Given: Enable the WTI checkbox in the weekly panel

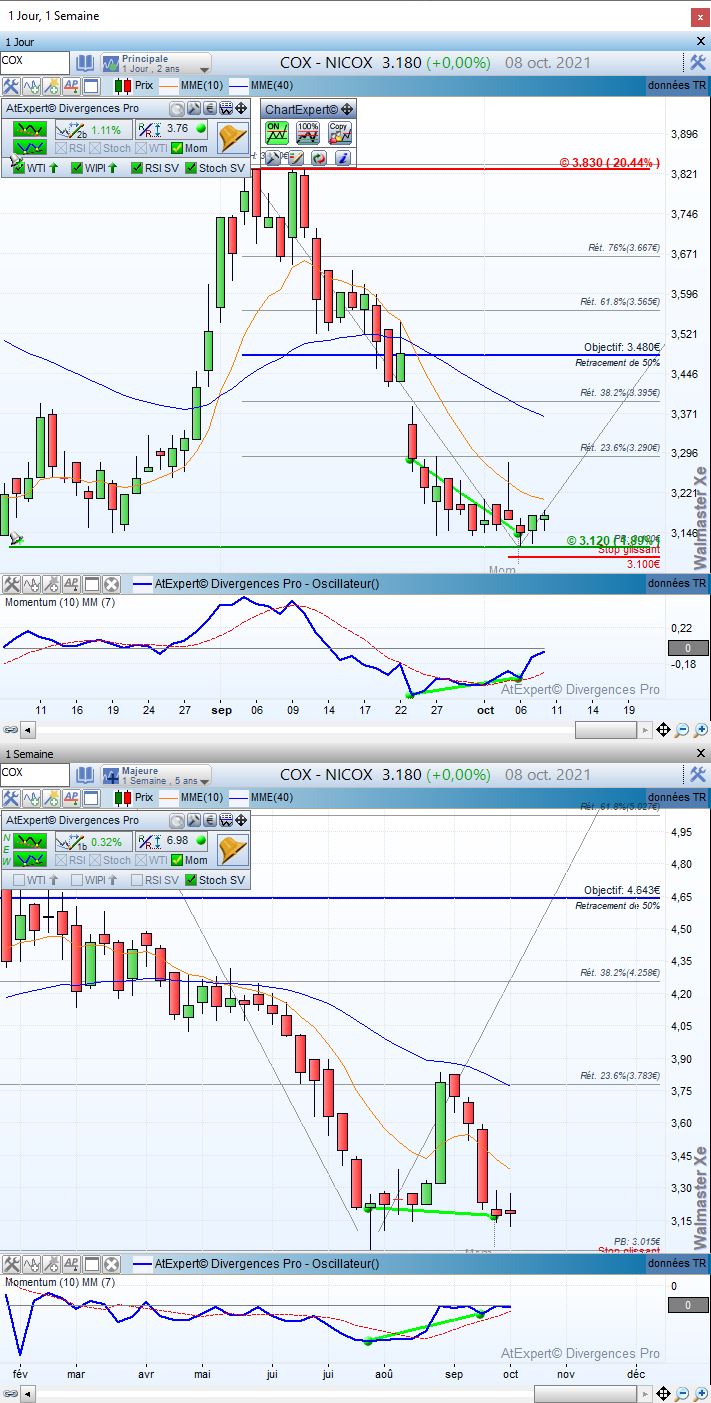Looking at the screenshot, I should pyautogui.click(x=19, y=880).
